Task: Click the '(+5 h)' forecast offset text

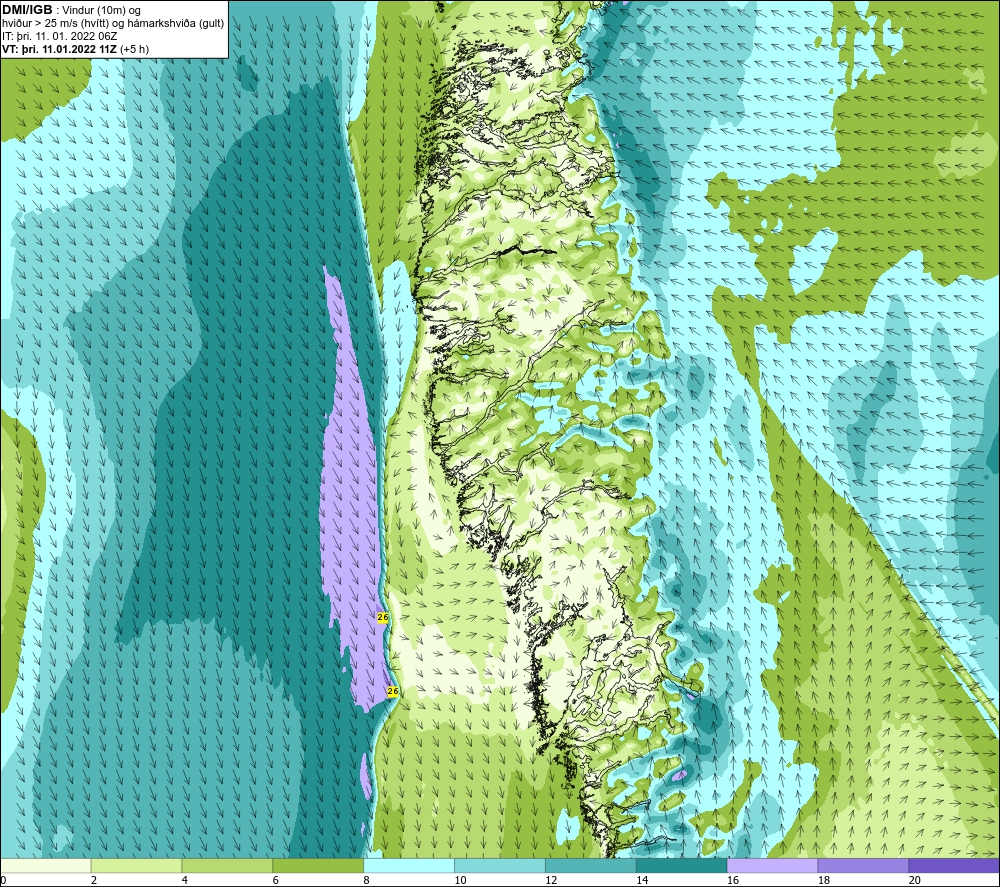Action: (135, 48)
